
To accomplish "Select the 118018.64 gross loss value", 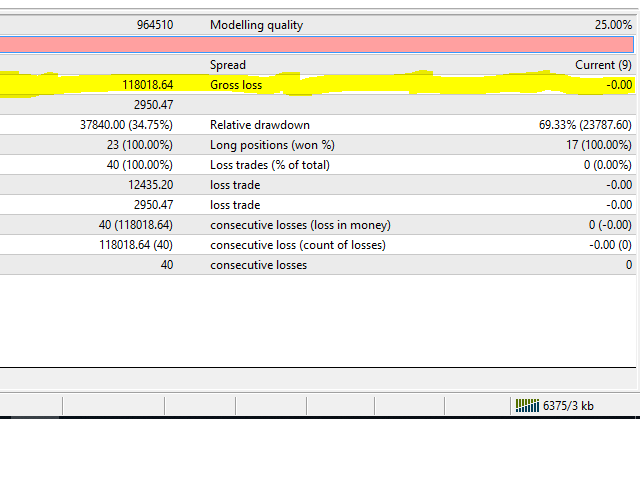I will tap(147, 85).
